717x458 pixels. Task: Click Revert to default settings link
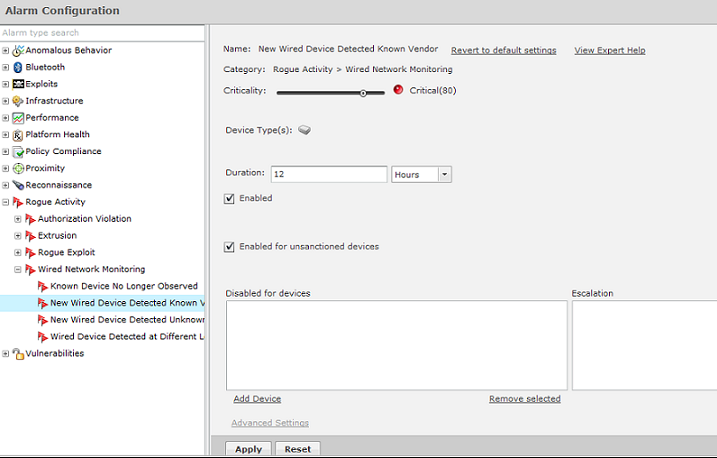click(503, 50)
